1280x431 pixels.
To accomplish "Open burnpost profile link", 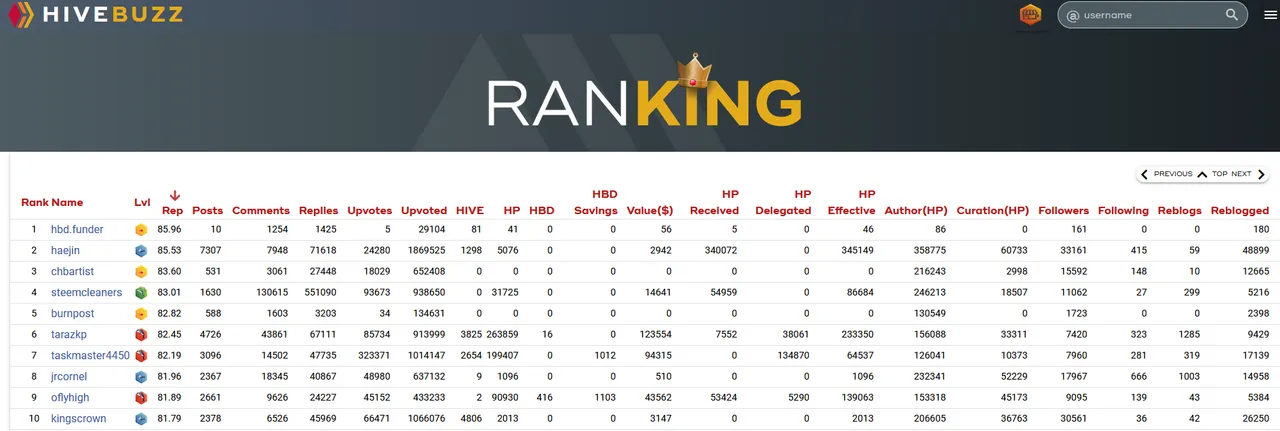I will pos(73,312).
